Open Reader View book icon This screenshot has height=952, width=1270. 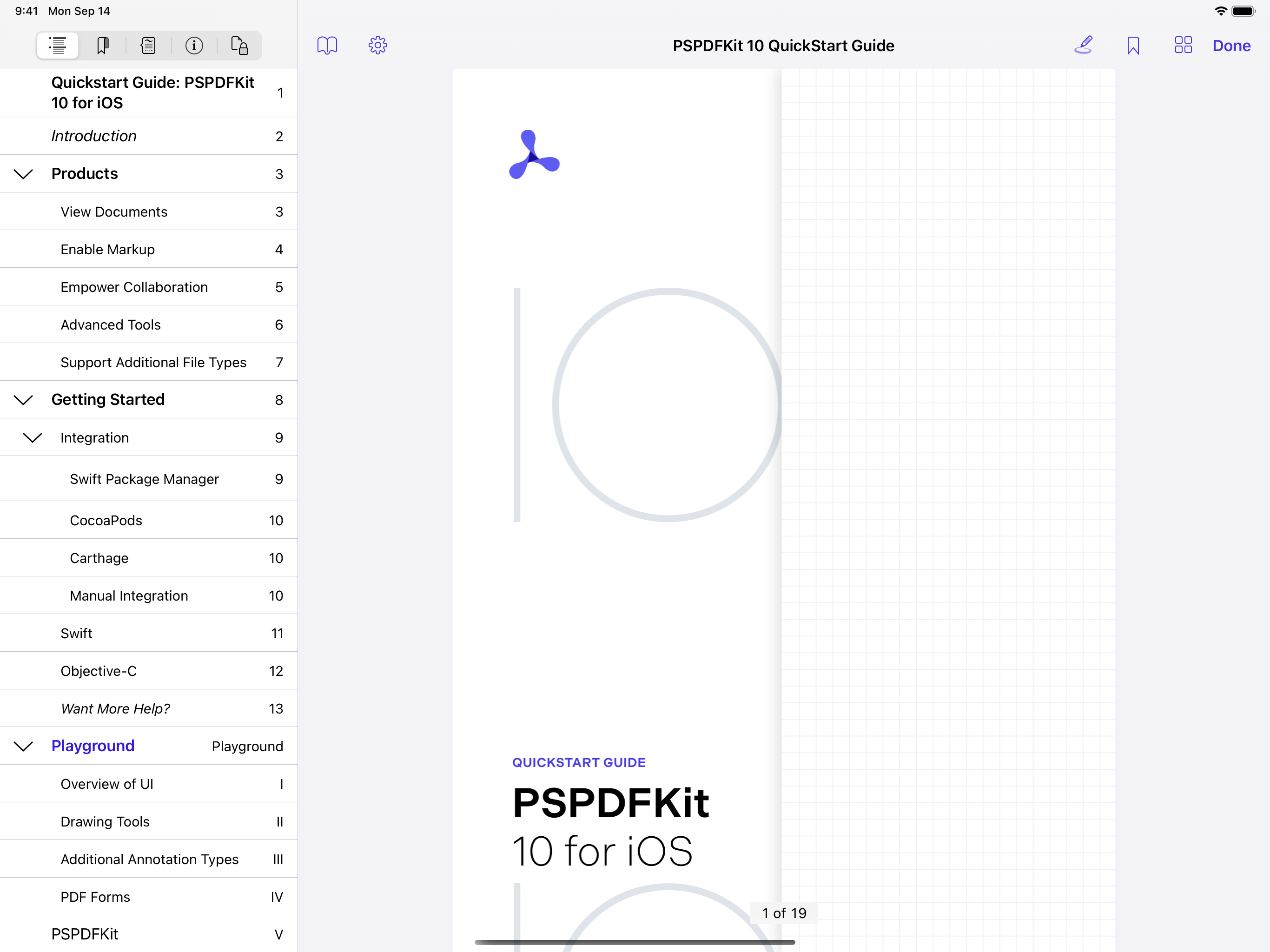coord(327,46)
